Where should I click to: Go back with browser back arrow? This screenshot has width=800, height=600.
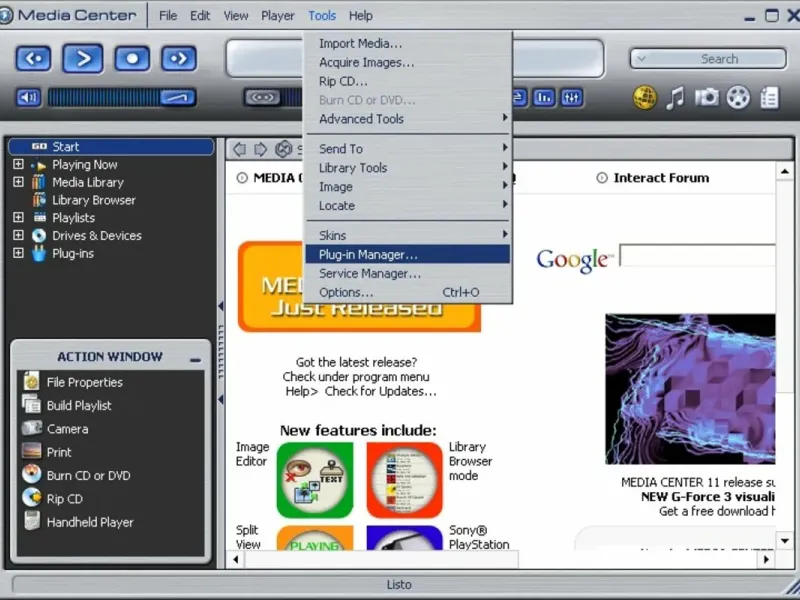click(239, 149)
